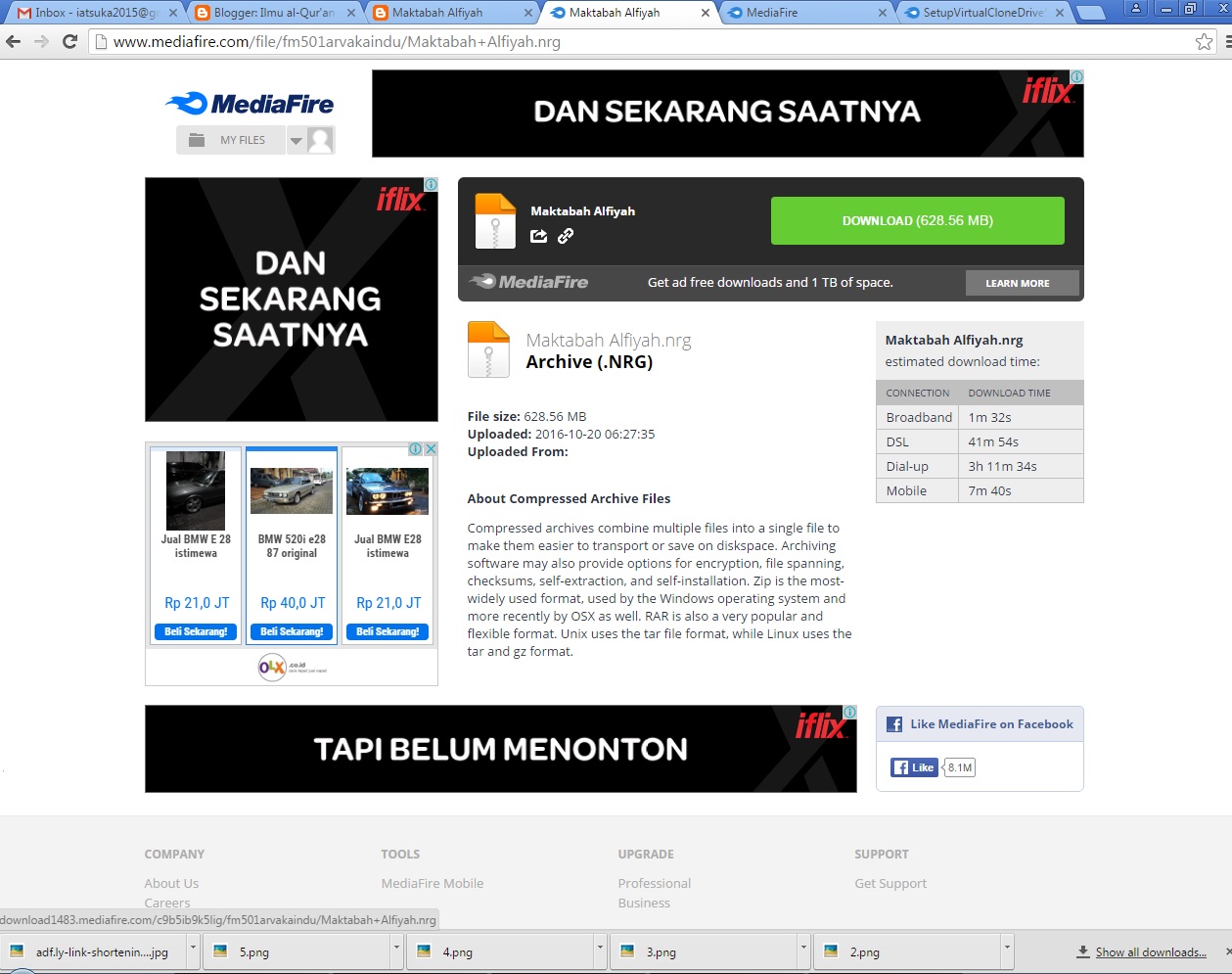Viewport: 1232px width, 974px height.
Task: Open dropdown arrow for 2.png download
Action: click(1007, 950)
